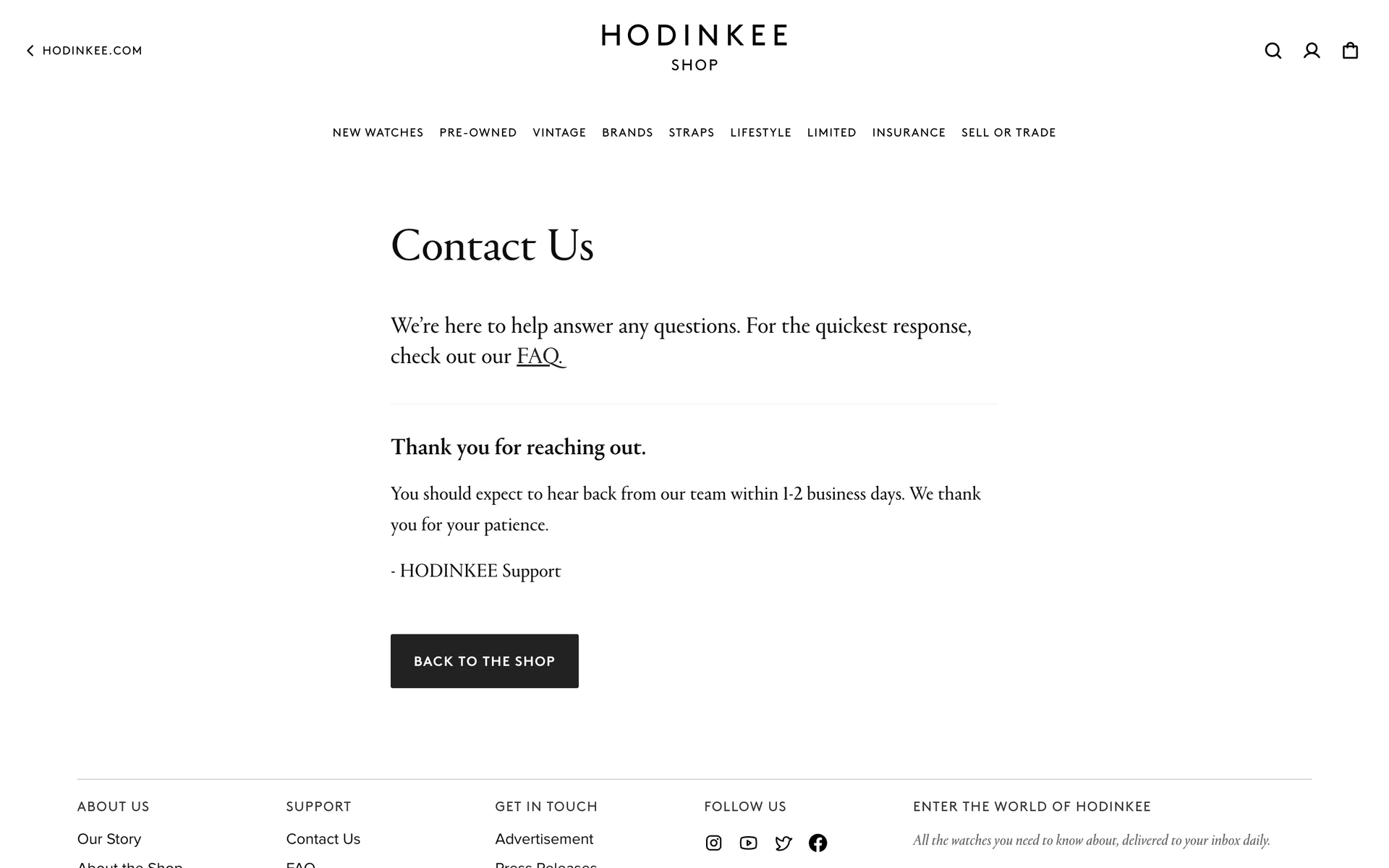Open Sell or Trade page
The image size is (1389, 868).
pos(1008,132)
